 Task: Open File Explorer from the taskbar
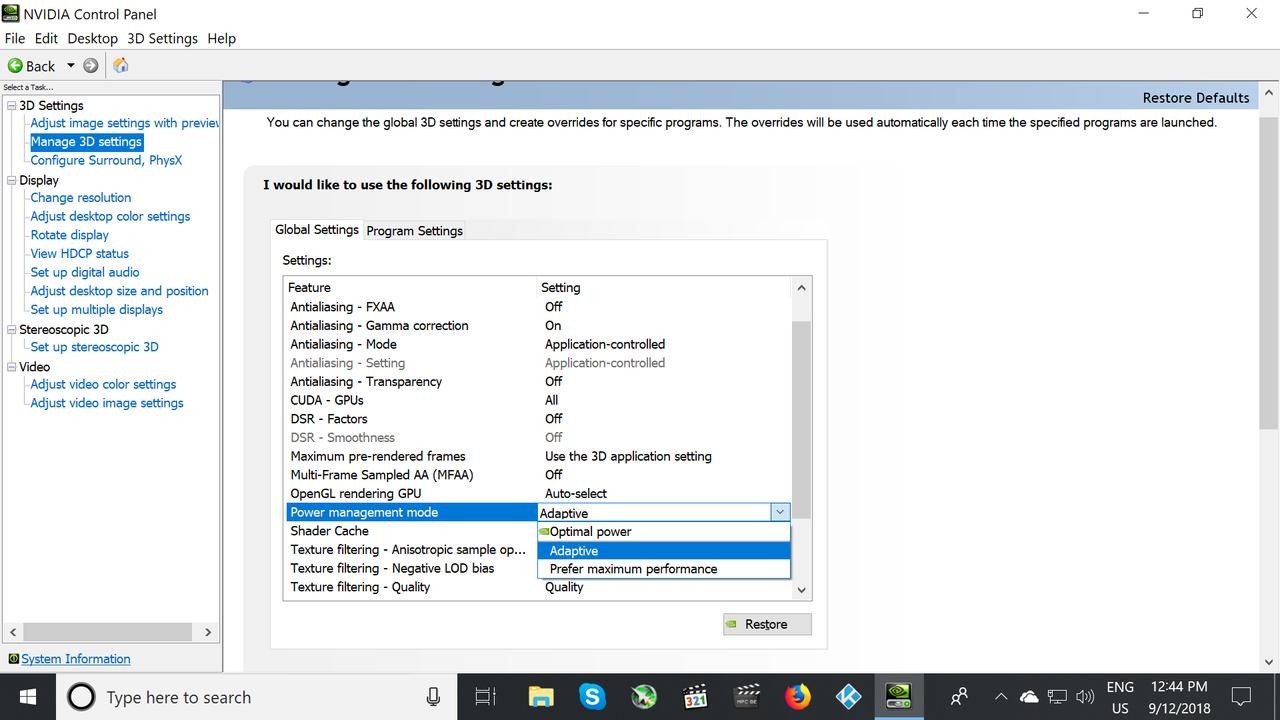pyautogui.click(x=541, y=697)
